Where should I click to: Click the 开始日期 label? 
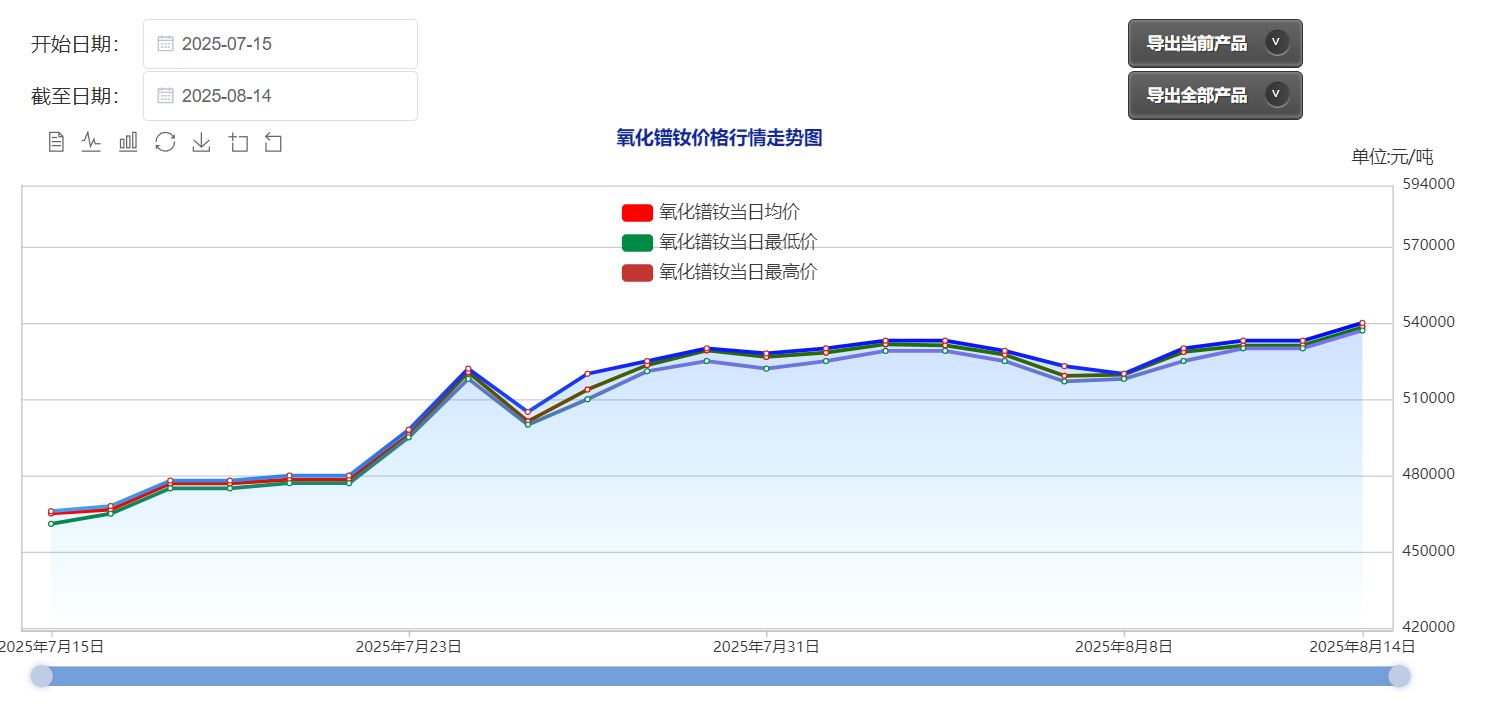tap(76, 44)
